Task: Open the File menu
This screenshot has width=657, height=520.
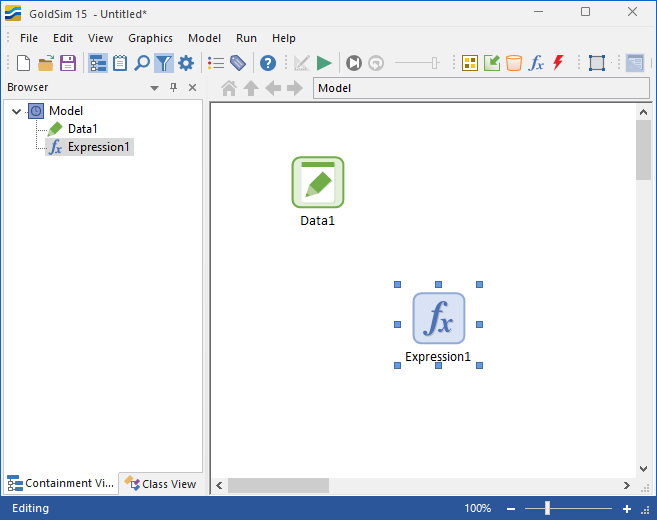Action: click(x=29, y=38)
